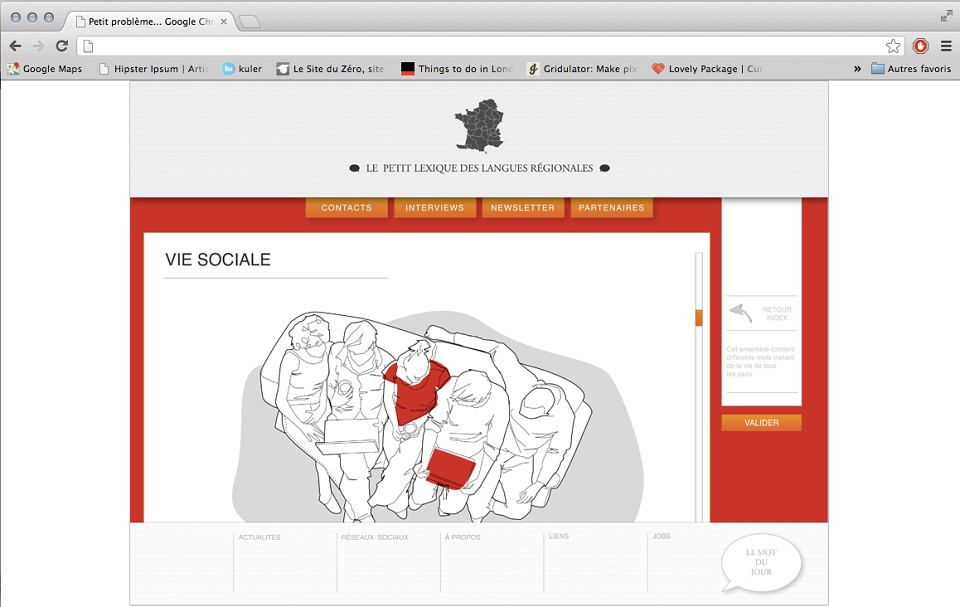Open the Interviews menu tab

[435, 208]
